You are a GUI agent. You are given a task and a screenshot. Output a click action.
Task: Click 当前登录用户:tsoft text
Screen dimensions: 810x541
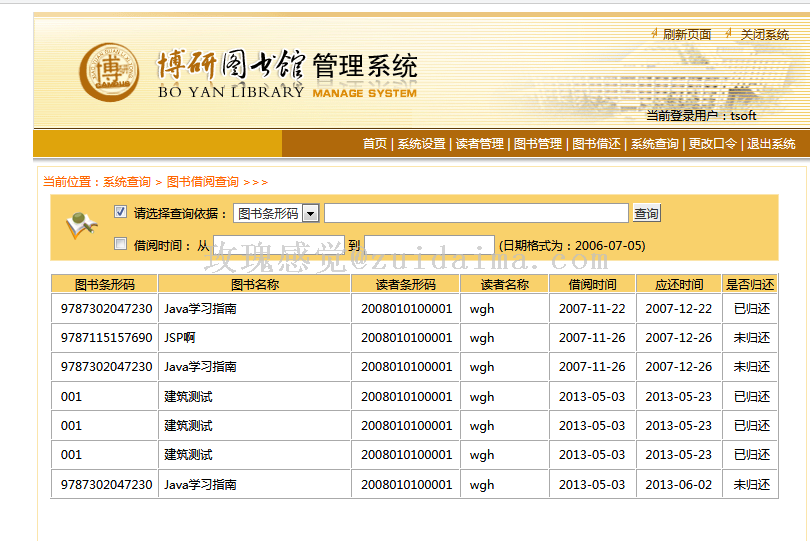click(x=701, y=116)
